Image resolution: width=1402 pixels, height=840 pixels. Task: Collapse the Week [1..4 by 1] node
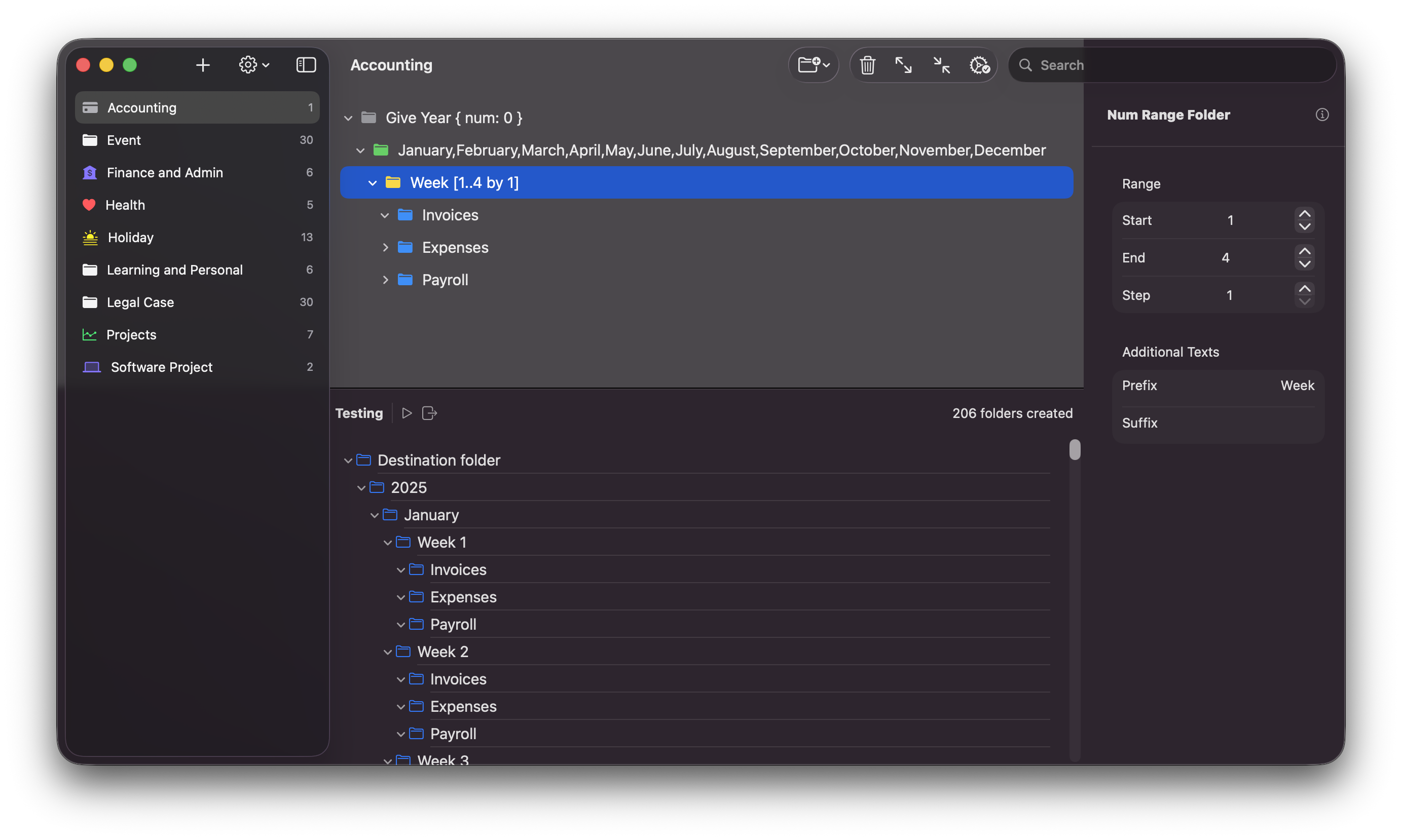point(373,182)
